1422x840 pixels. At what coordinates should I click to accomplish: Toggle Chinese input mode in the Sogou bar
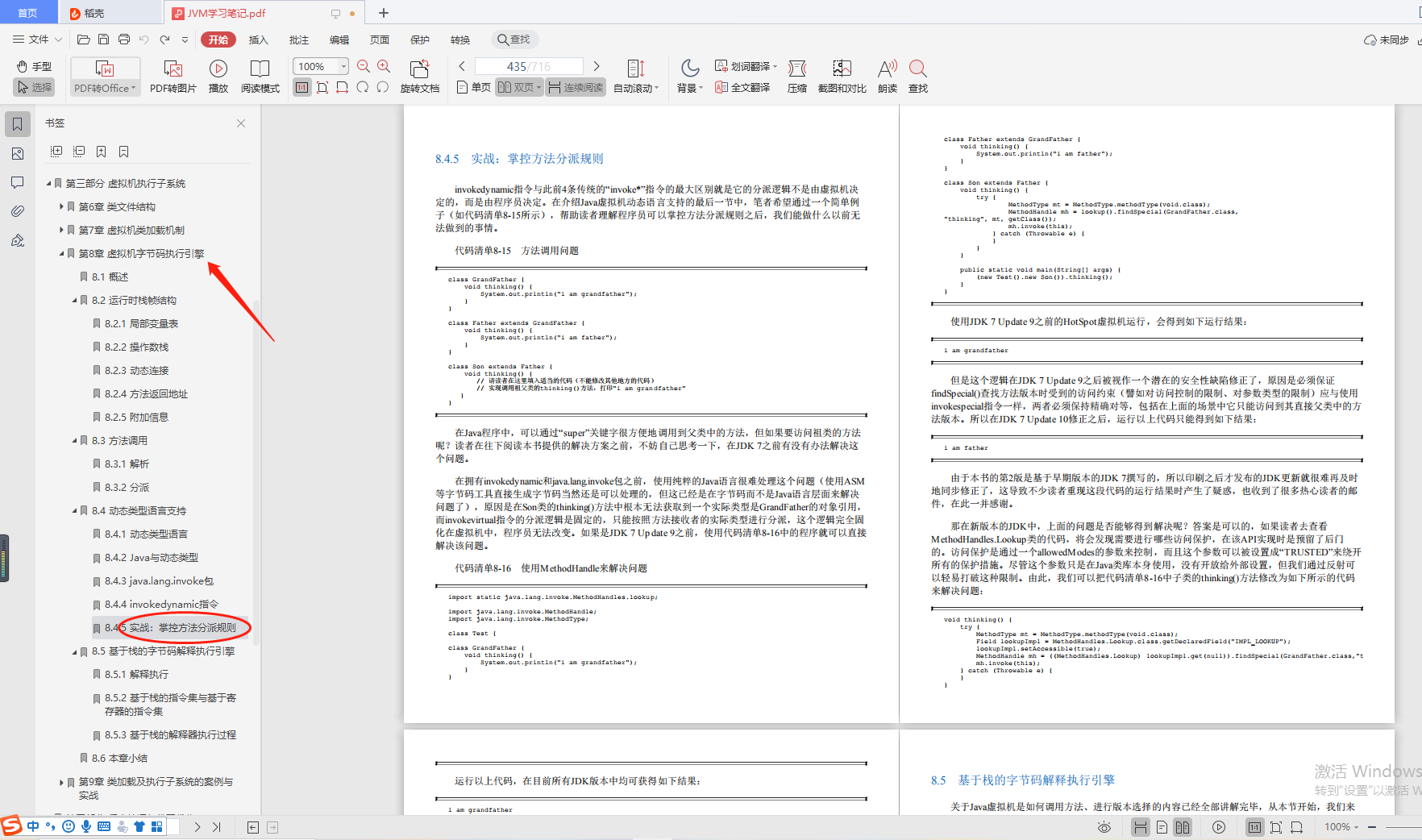33,826
